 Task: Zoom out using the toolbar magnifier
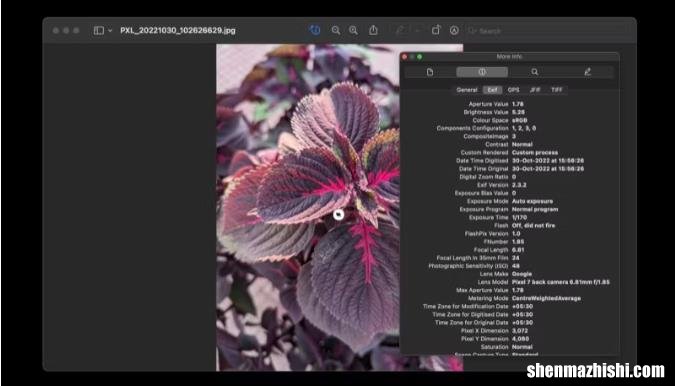[x=336, y=30]
